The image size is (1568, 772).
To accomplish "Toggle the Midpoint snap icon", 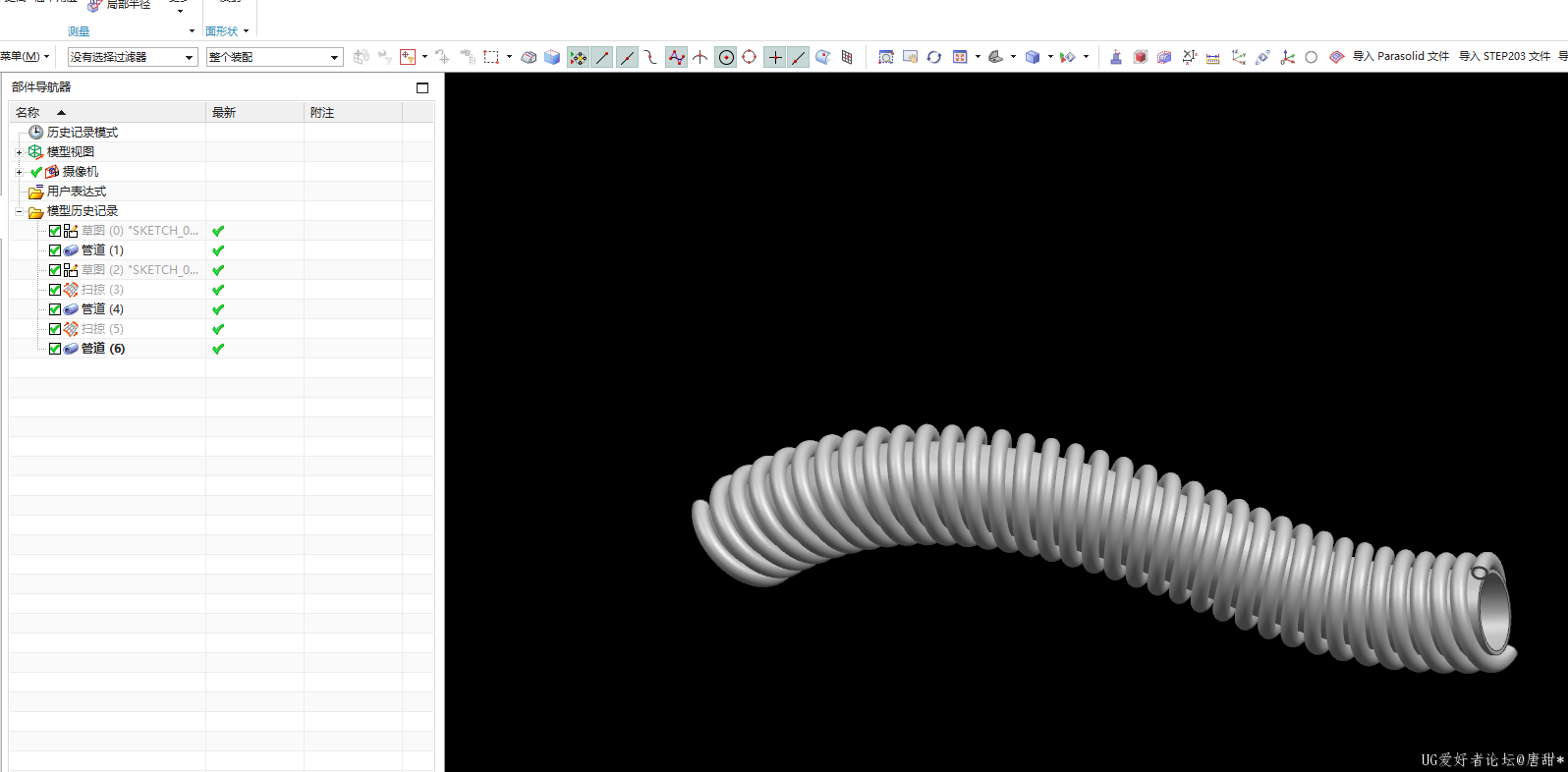I will click(627, 58).
